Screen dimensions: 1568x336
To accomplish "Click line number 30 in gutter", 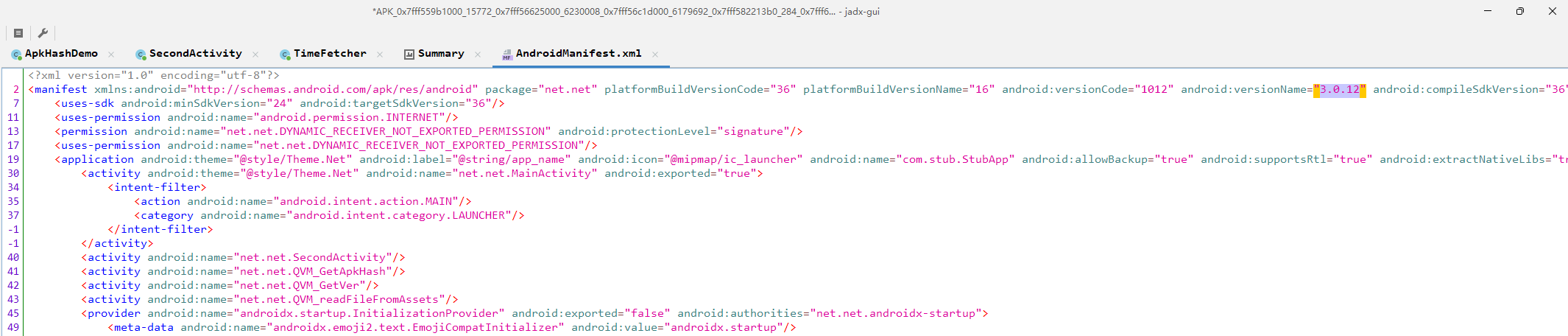I will (x=13, y=174).
